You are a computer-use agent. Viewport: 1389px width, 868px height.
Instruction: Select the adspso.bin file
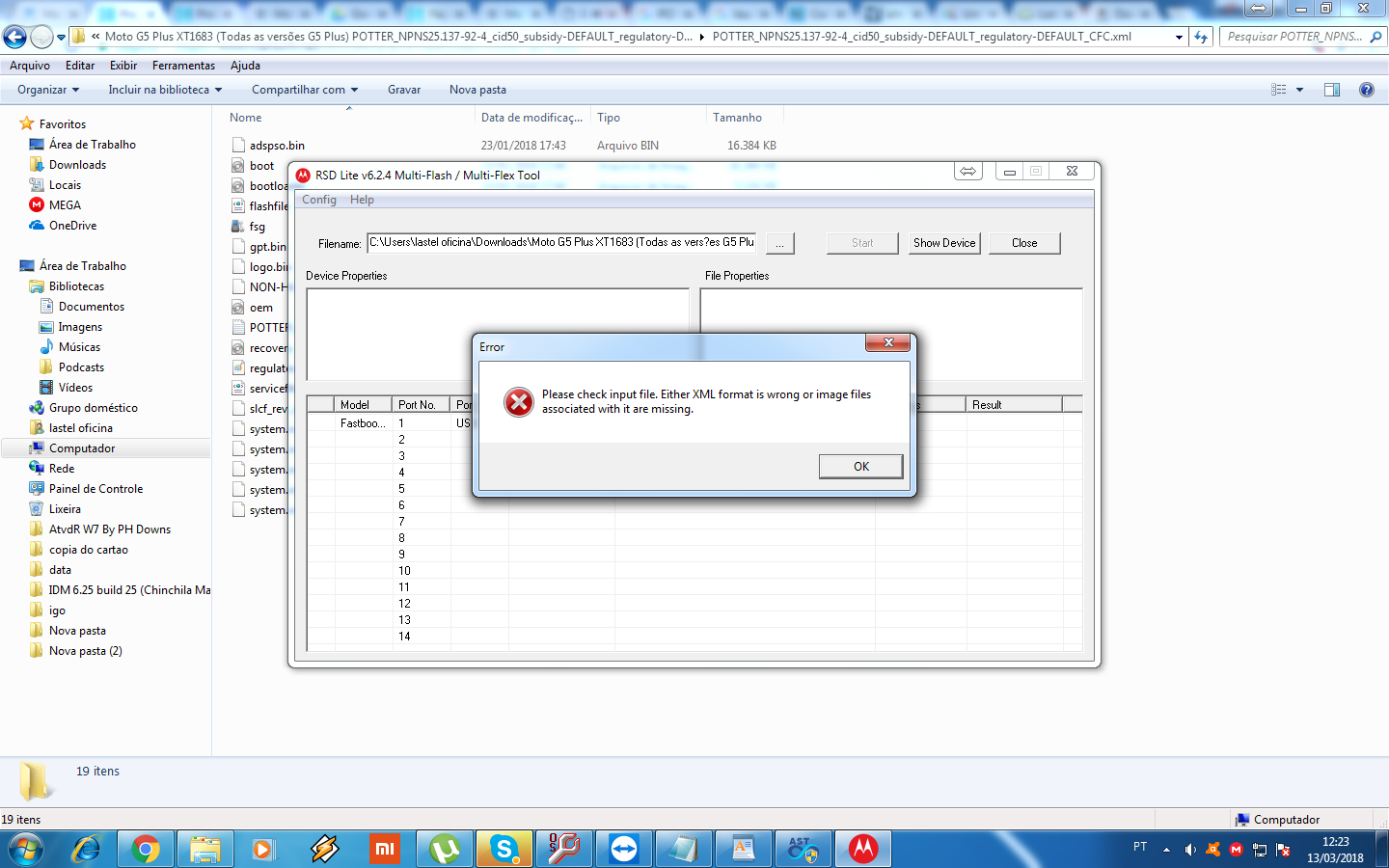coord(277,146)
